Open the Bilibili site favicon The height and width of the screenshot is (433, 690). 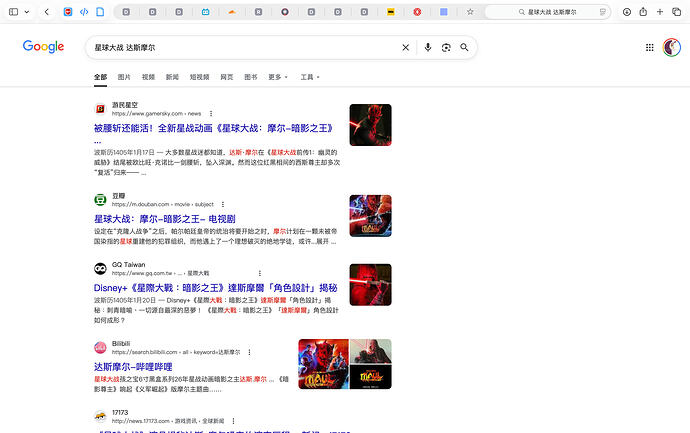100,347
